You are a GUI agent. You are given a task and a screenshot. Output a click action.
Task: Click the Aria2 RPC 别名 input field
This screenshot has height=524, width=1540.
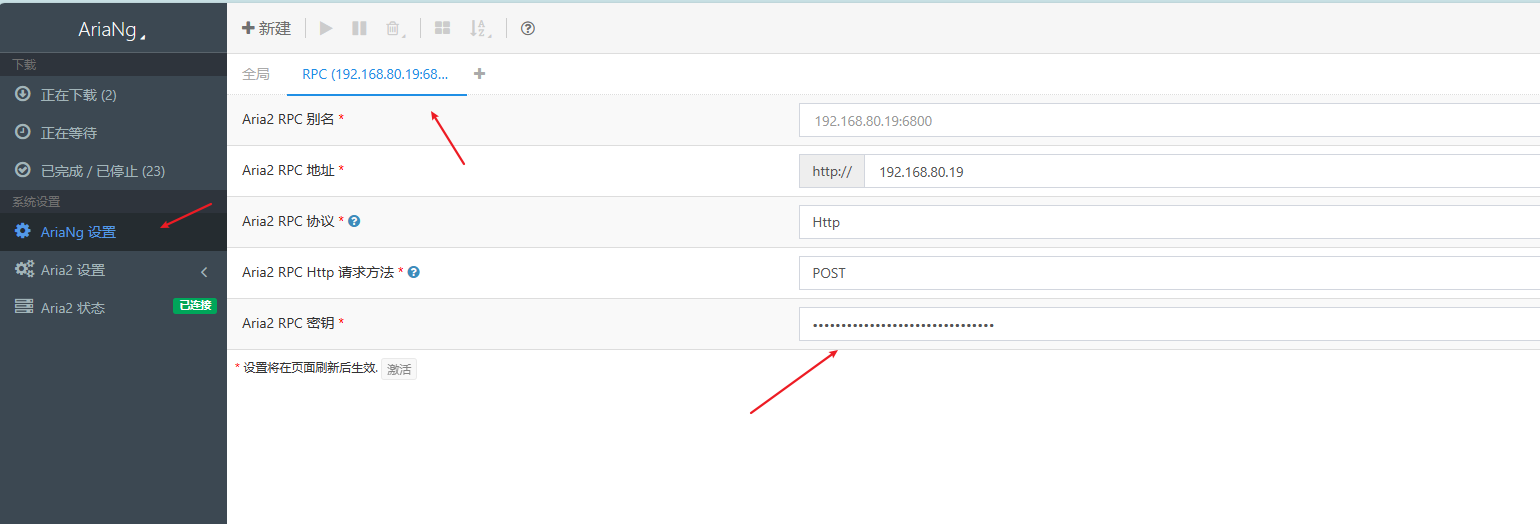coord(1169,120)
